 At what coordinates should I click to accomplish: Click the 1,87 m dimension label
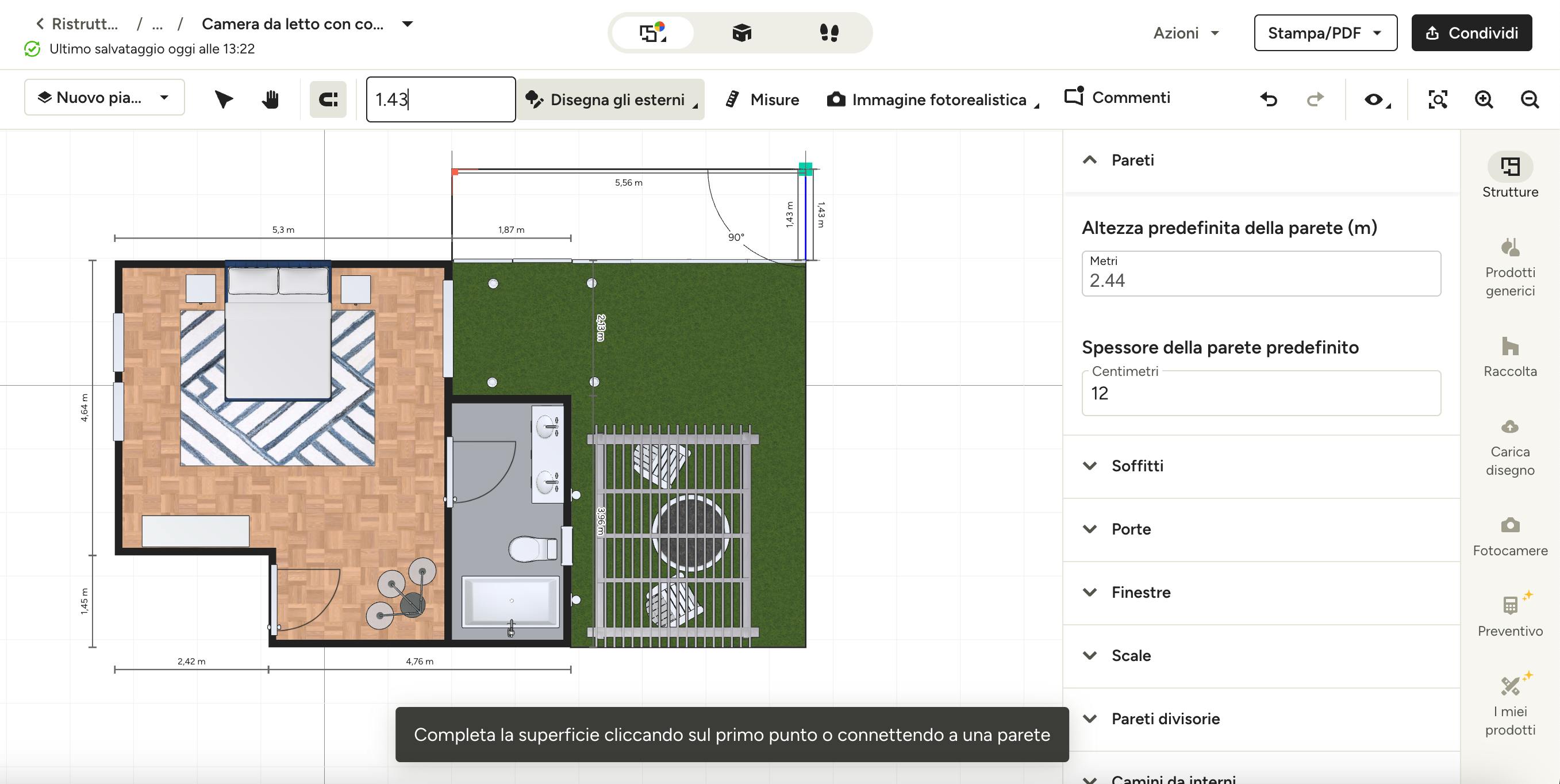[511, 230]
